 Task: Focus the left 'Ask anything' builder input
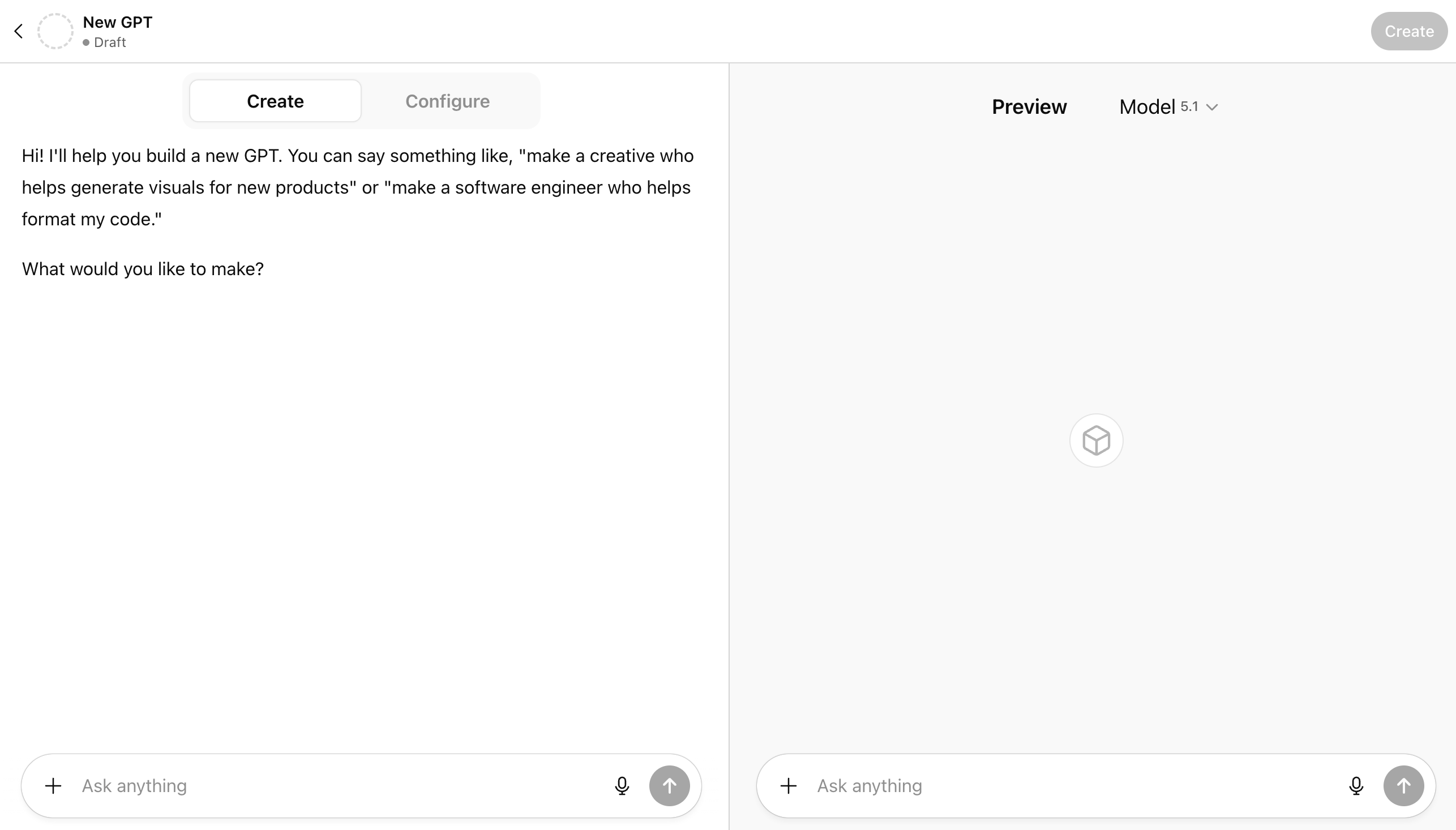[336, 785]
